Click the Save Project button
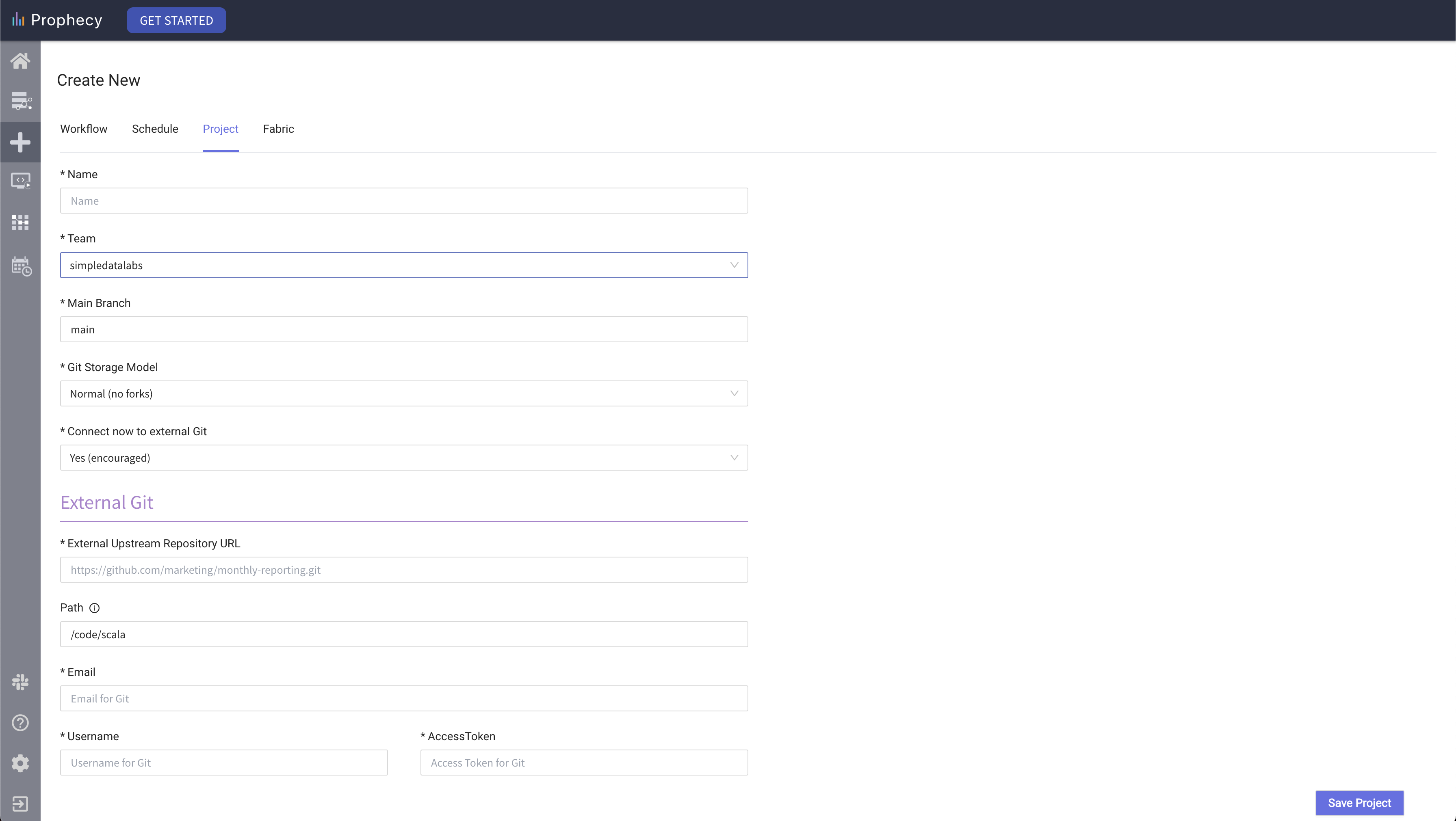The image size is (1456, 821). point(1359,803)
